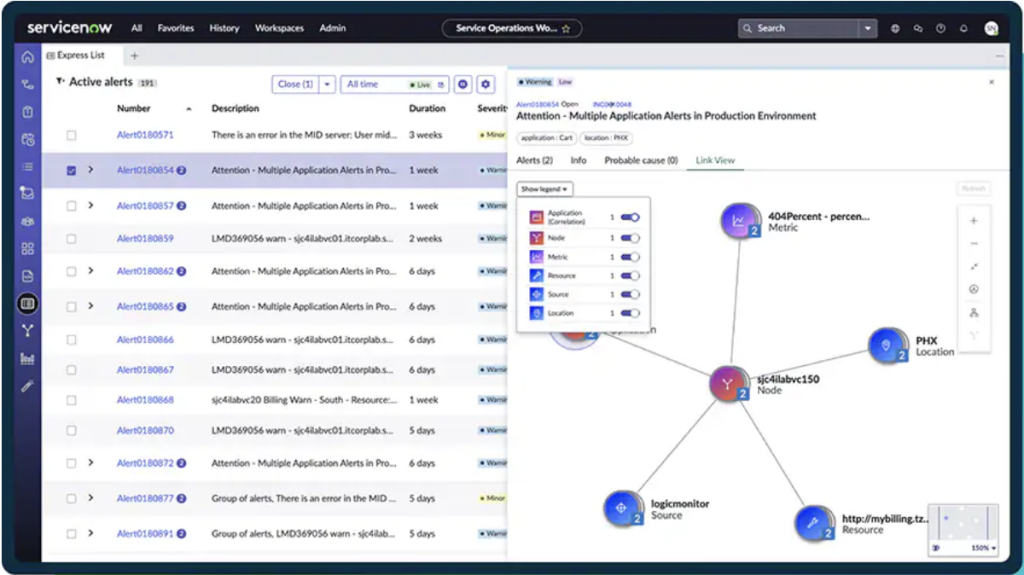
Task: Open the bar chart icon in the sidebar
Action: coord(27,359)
